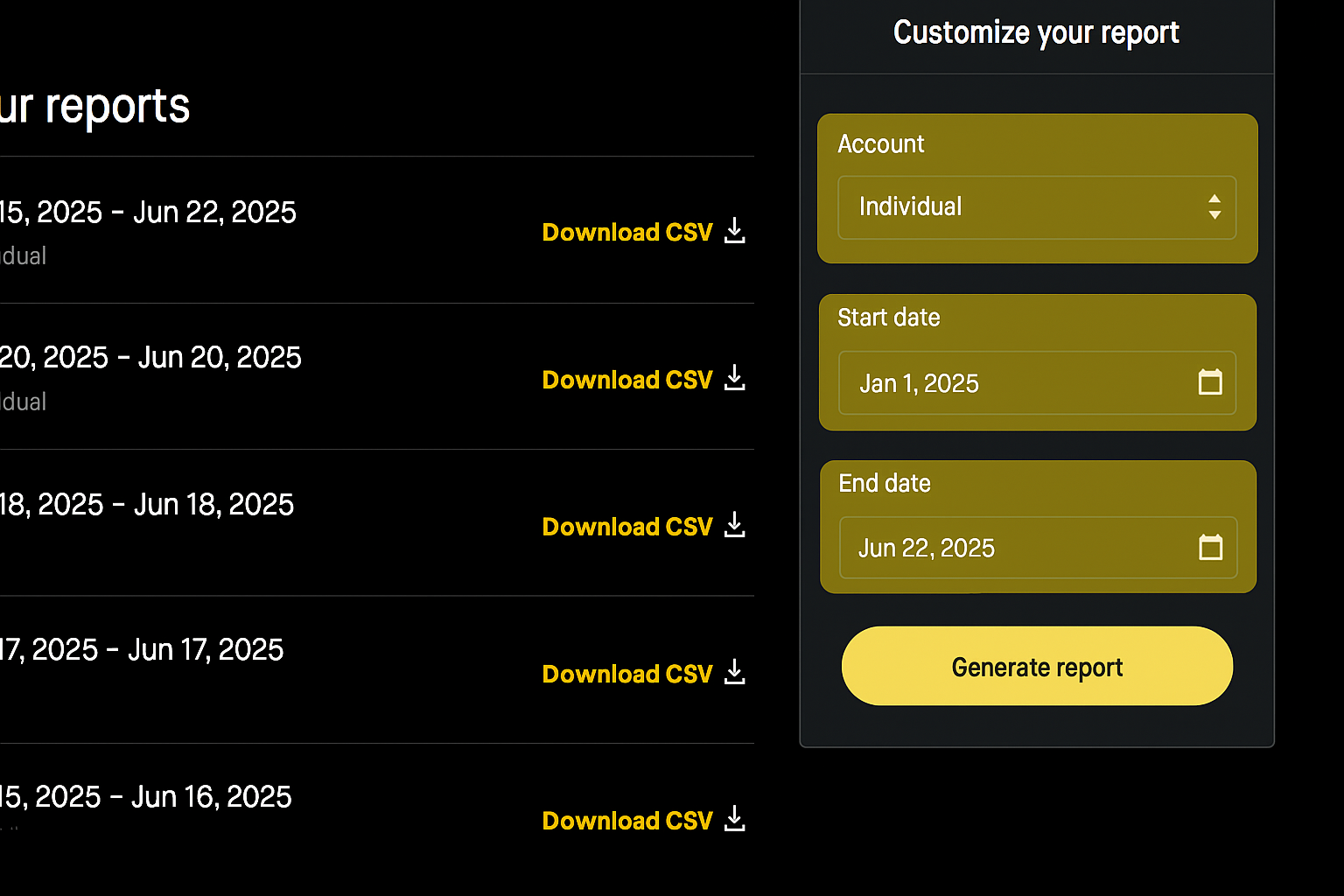Open the calendar icon for End date
1344x896 pixels.
[x=1211, y=548]
